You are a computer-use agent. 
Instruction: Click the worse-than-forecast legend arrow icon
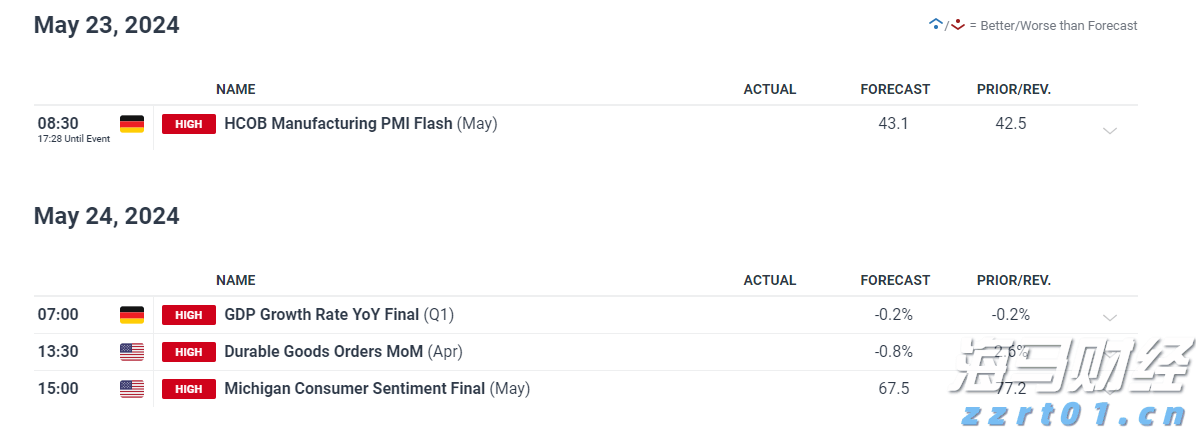957,24
